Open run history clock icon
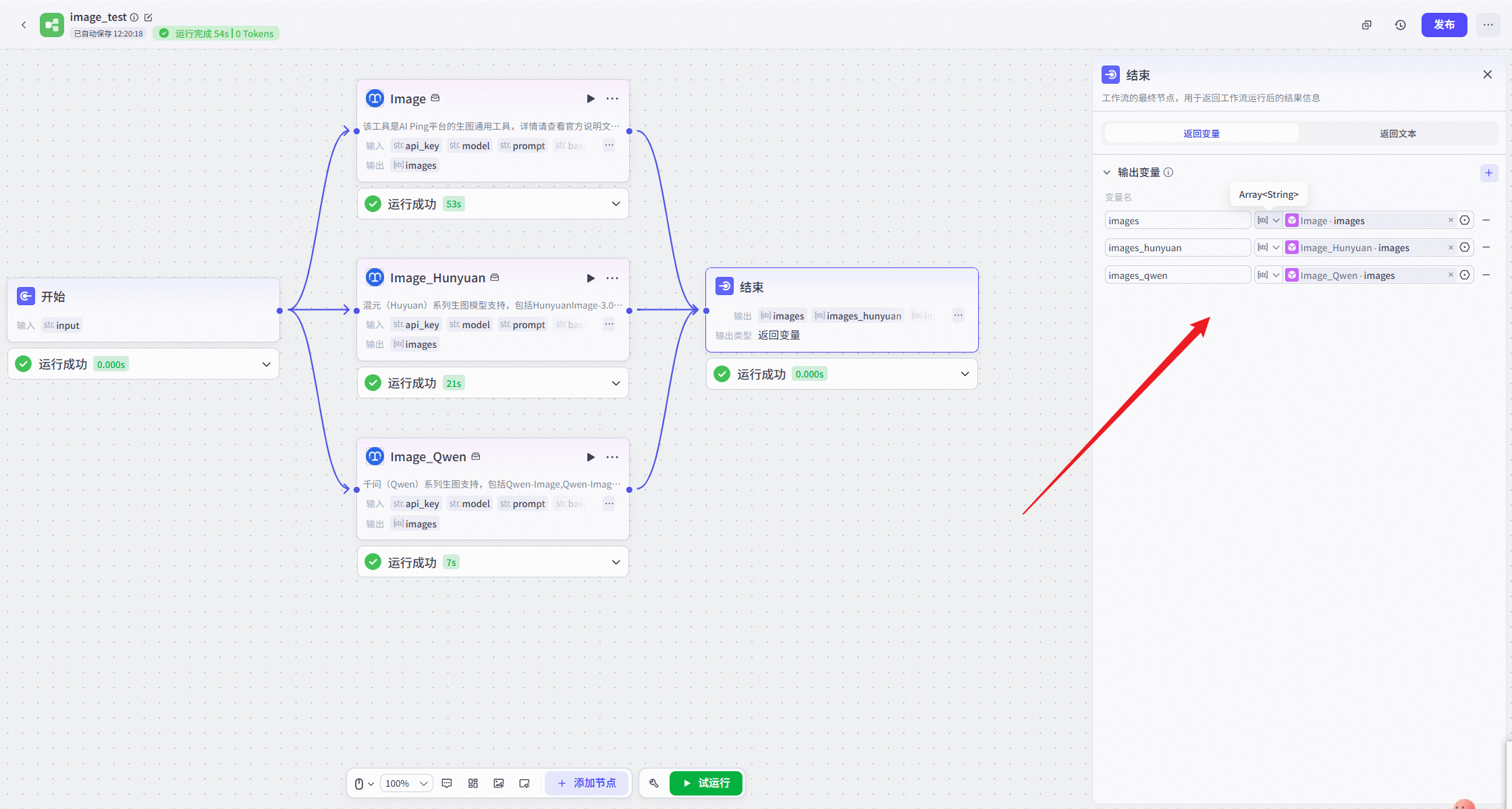Image resolution: width=1512 pixels, height=809 pixels. coord(1401,25)
